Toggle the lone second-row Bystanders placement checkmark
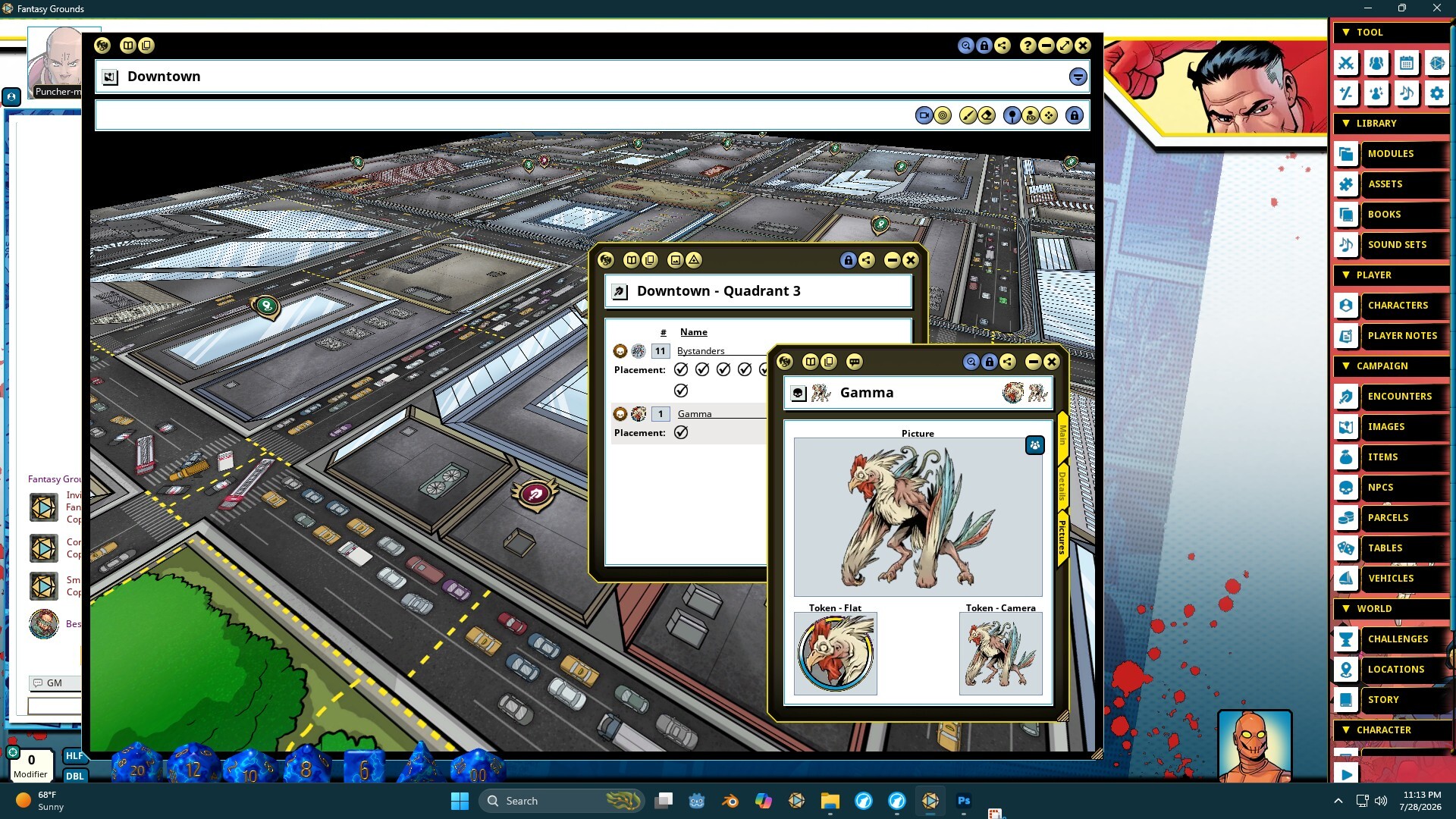This screenshot has height=819, width=1456. (681, 391)
